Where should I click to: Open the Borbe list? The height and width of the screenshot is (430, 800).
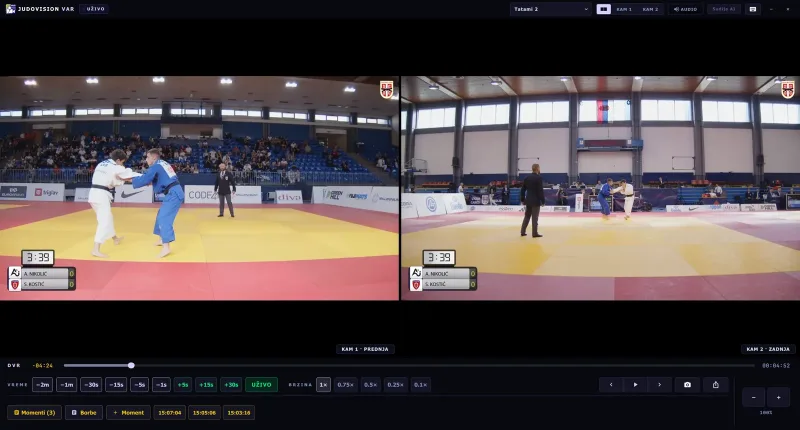tap(84, 413)
